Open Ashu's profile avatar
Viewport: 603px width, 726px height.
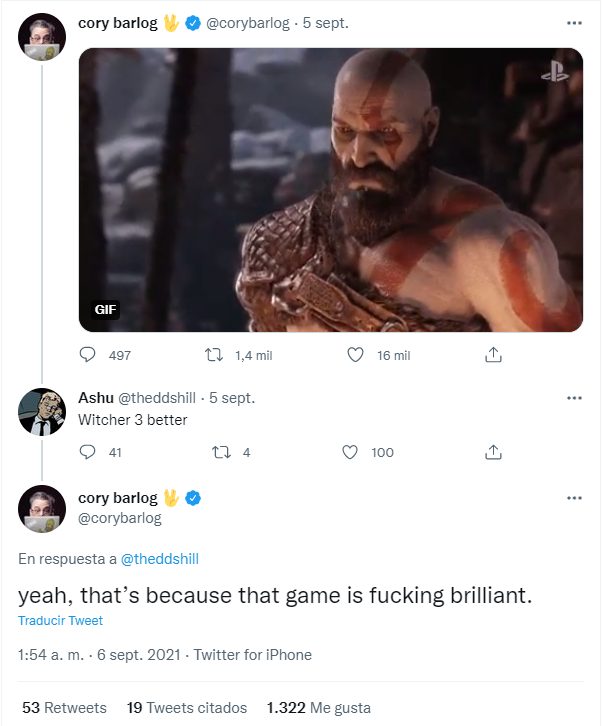pos(42,411)
